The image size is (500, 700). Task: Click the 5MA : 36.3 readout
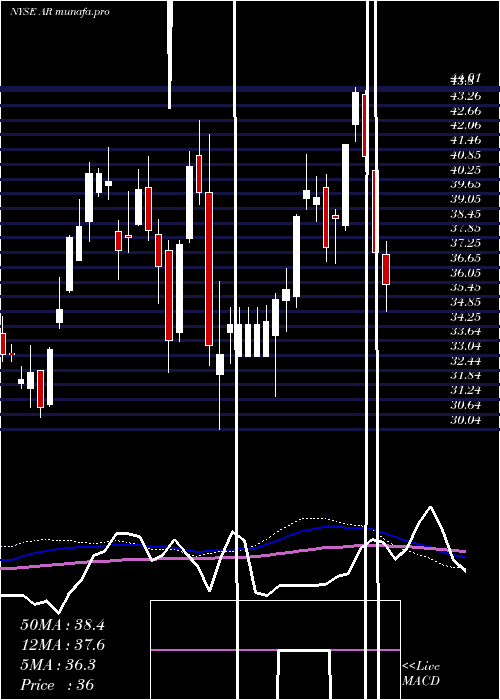click(58, 665)
